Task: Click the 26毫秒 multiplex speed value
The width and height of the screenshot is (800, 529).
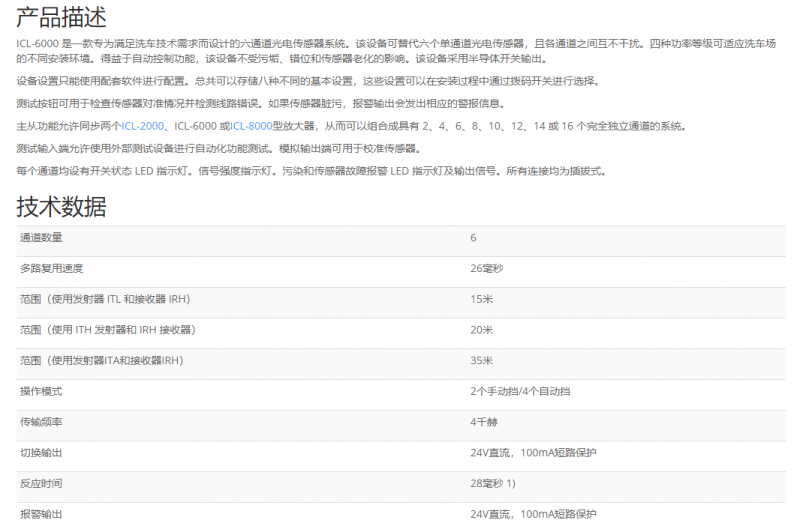Action: pos(486,268)
